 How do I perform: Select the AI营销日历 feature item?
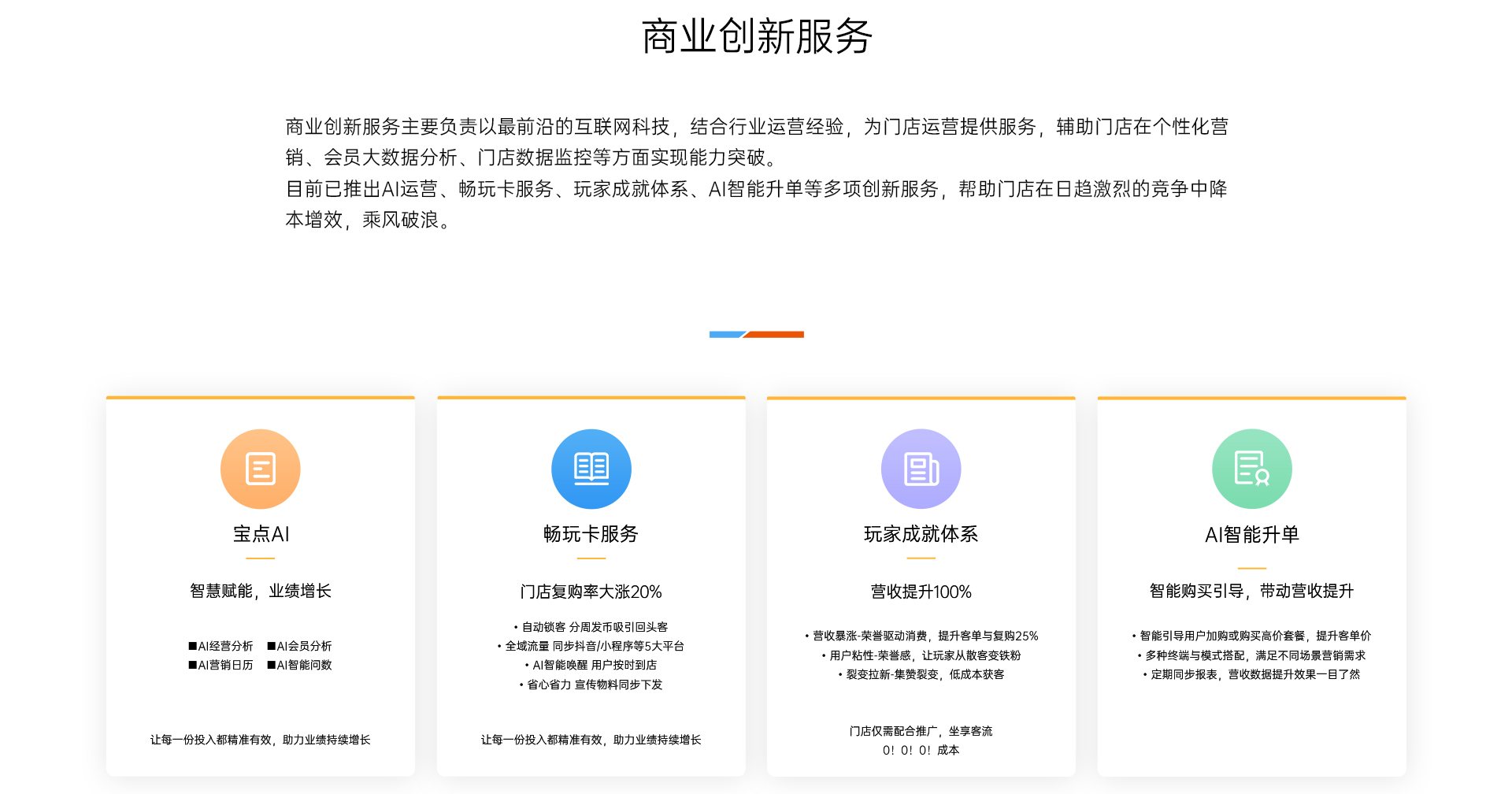click(220, 665)
